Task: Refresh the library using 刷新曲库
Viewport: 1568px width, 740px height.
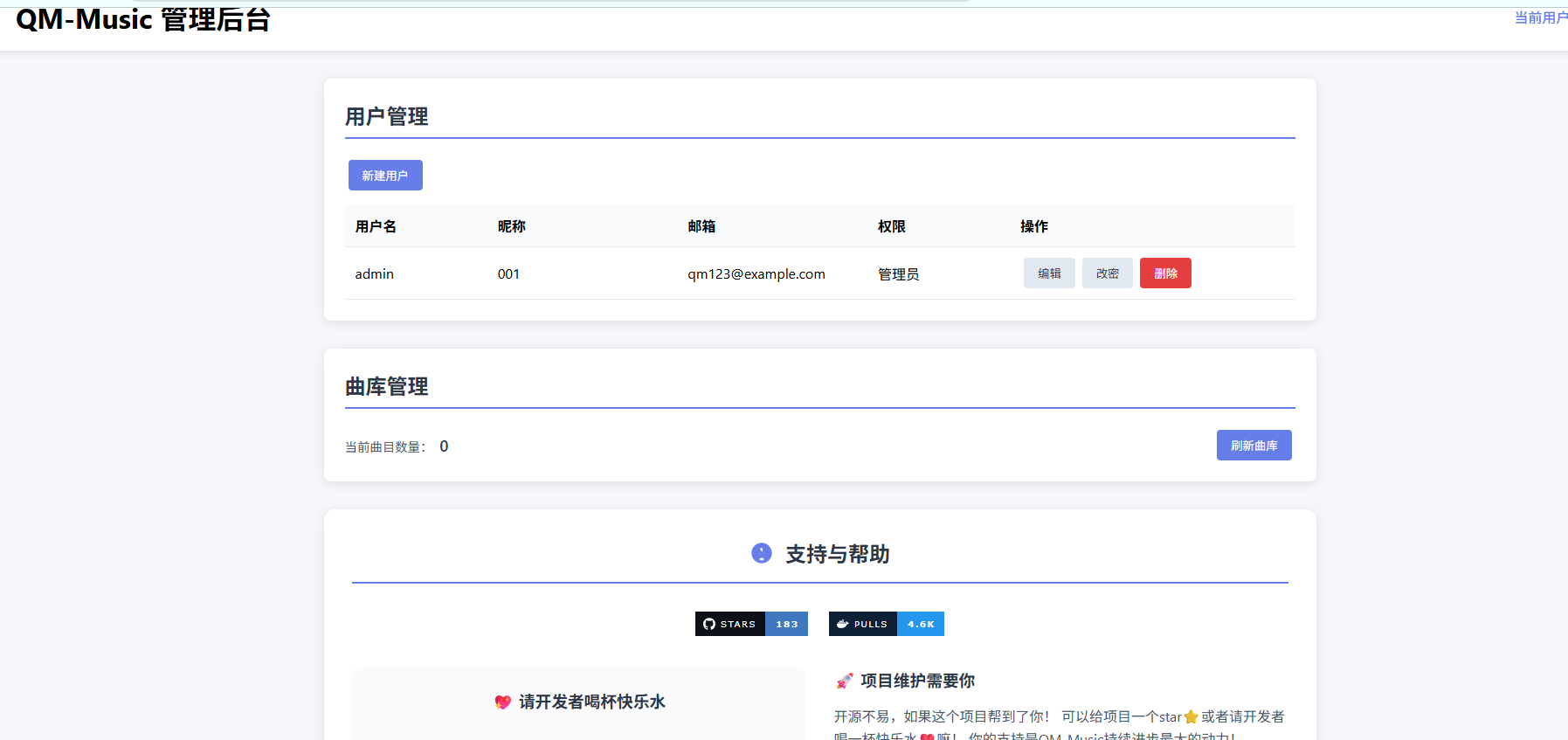Action: (1254, 446)
